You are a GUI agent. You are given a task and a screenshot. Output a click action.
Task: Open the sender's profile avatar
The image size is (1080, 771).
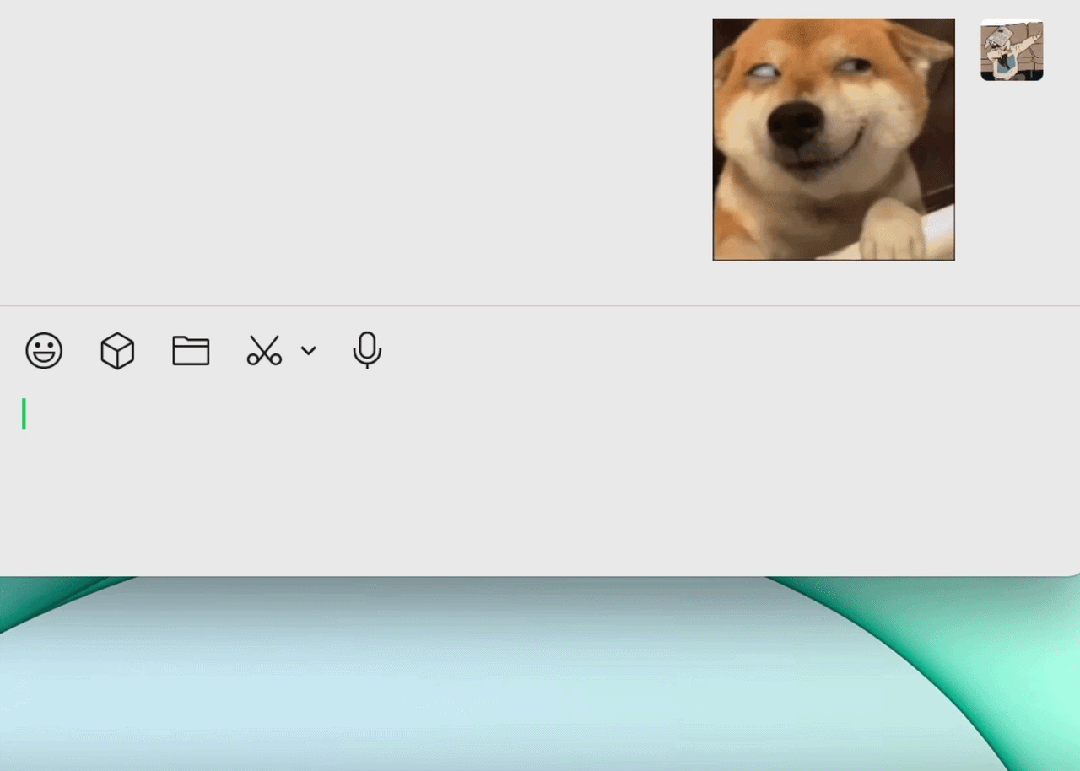[x=1012, y=50]
